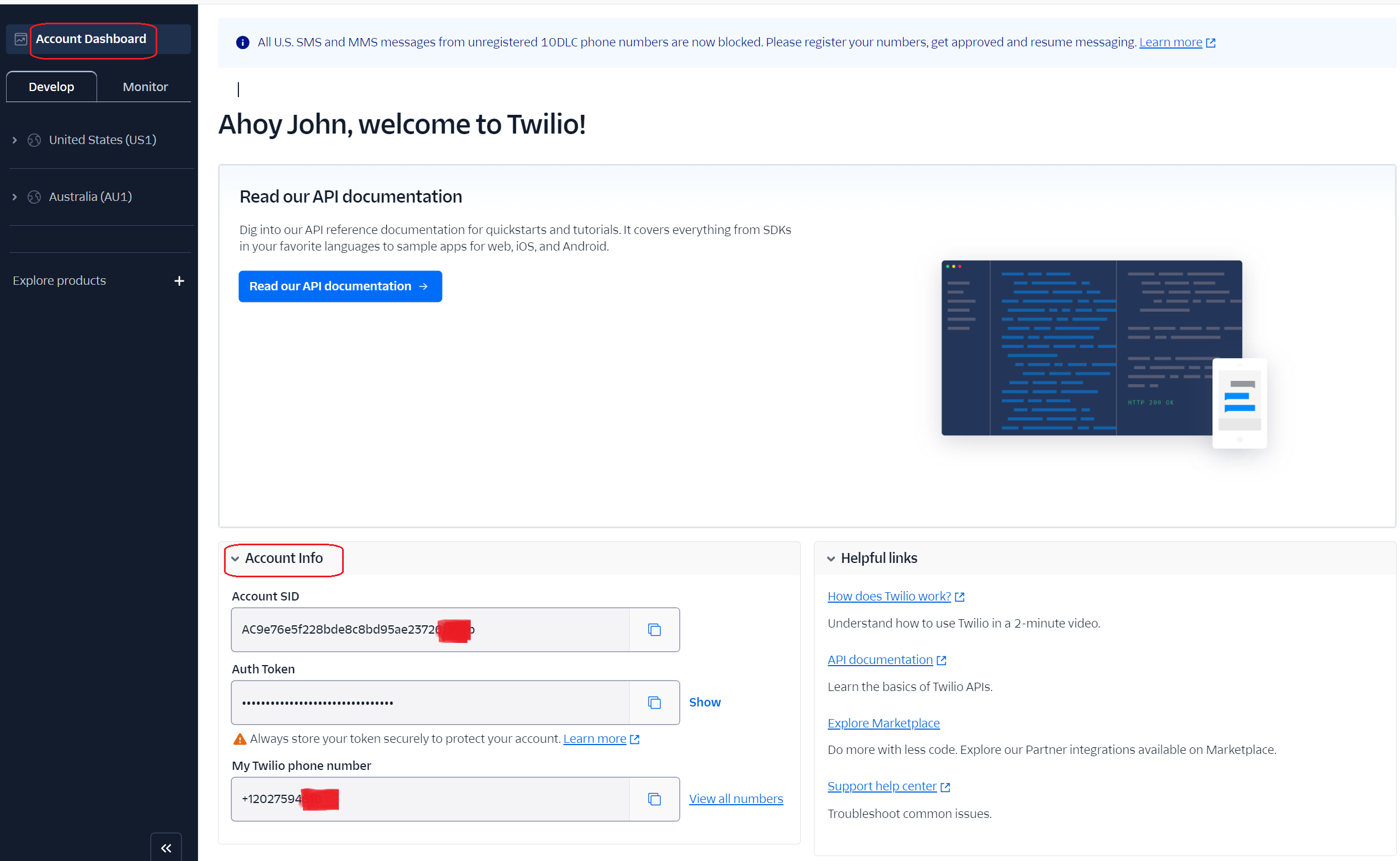Open Explore Marketplace link
The width and height of the screenshot is (1400, 861).
(883, 723)
